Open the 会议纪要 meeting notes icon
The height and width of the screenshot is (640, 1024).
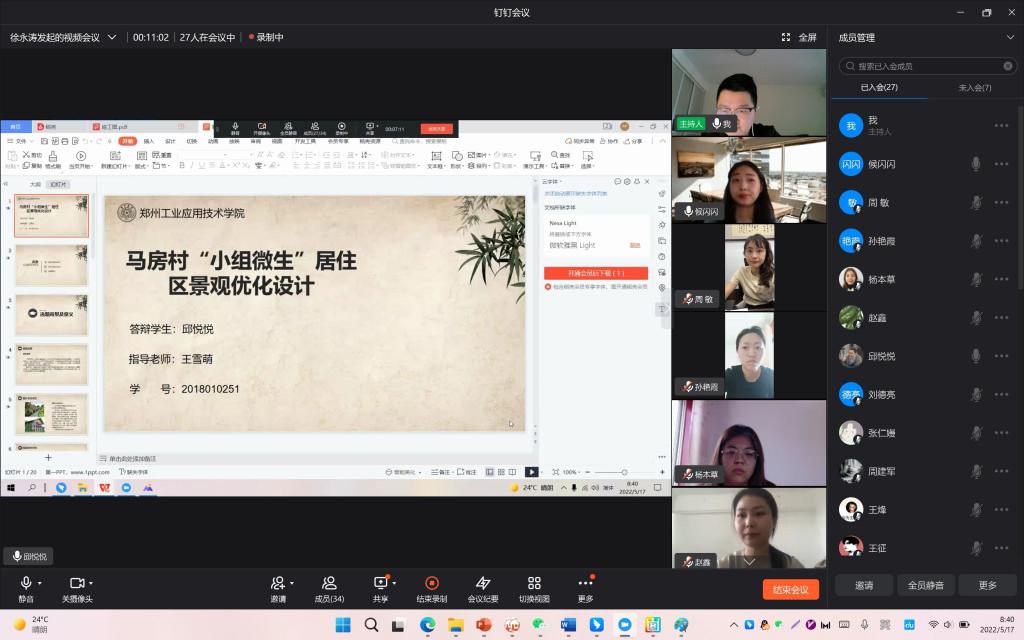click(483, 583)
